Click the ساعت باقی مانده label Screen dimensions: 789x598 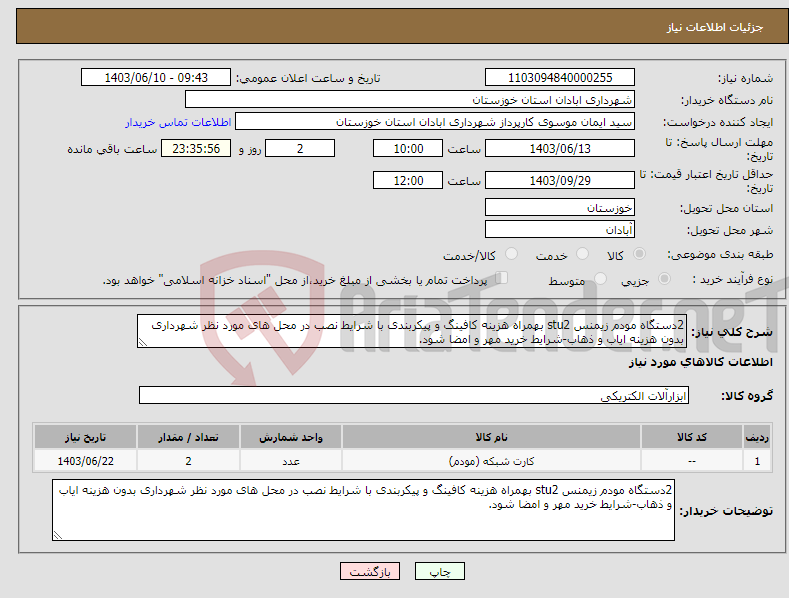point(112,149)
